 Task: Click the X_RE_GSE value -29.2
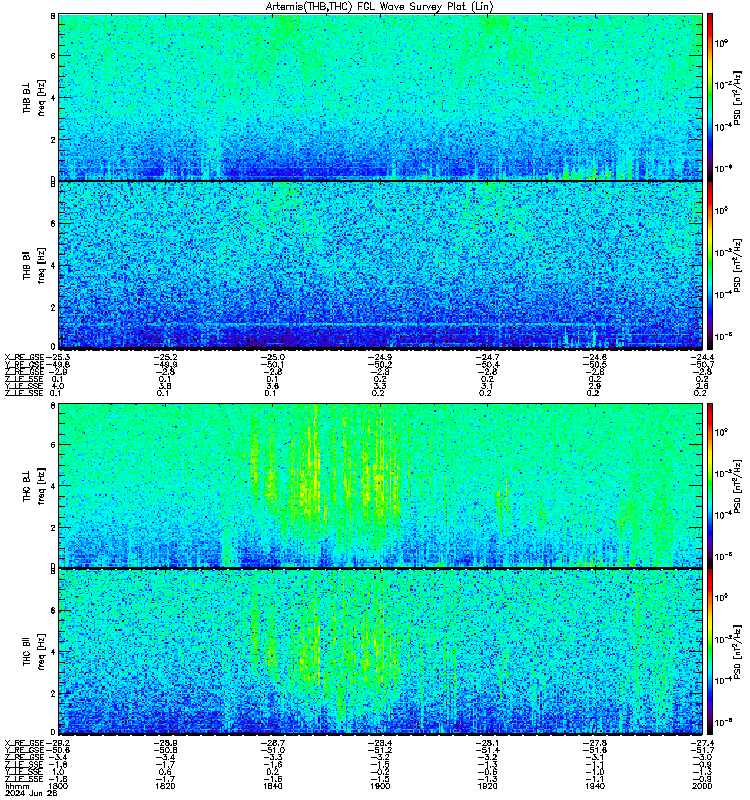point(57,743)
